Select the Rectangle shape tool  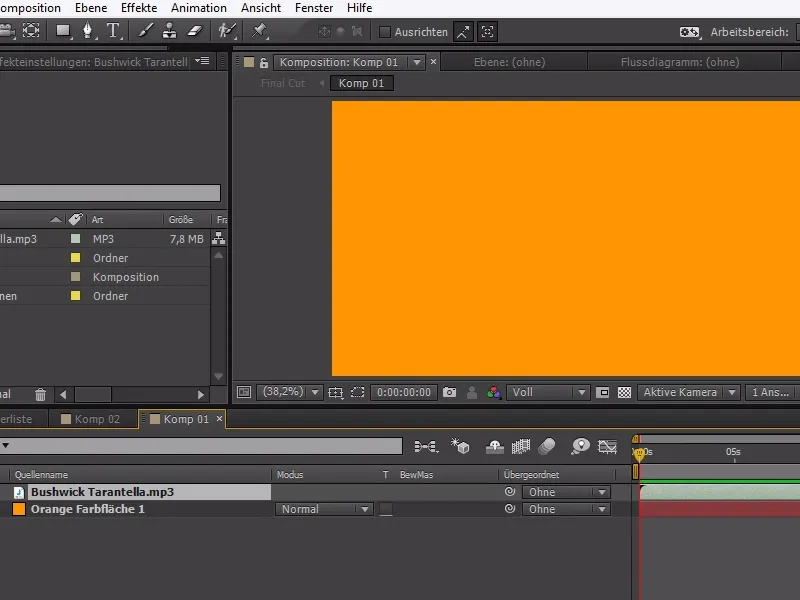[63, 31]
